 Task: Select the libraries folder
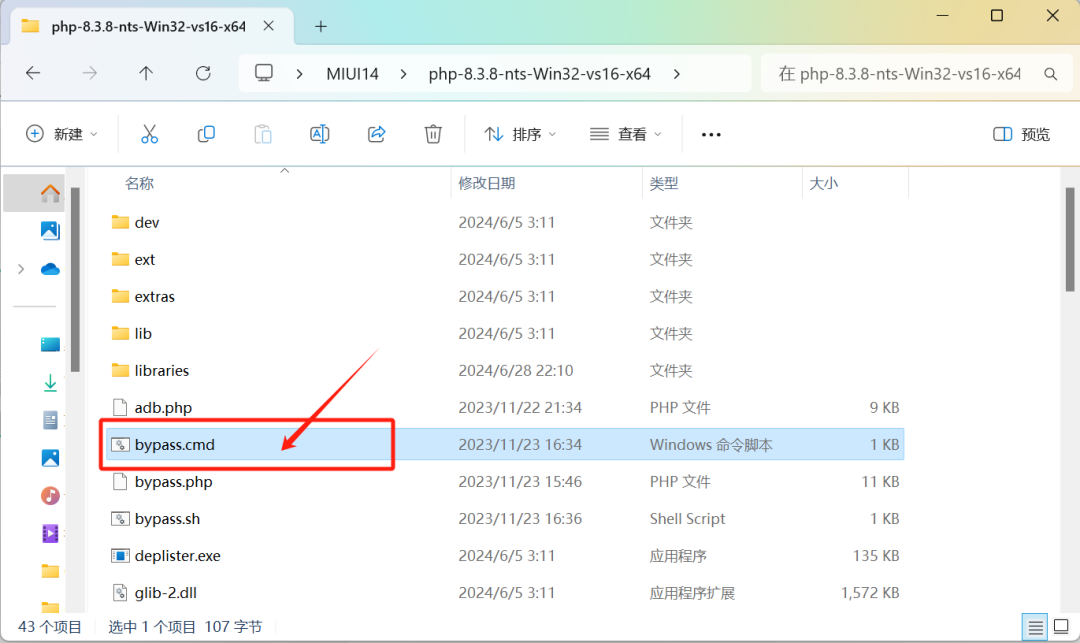505,370
